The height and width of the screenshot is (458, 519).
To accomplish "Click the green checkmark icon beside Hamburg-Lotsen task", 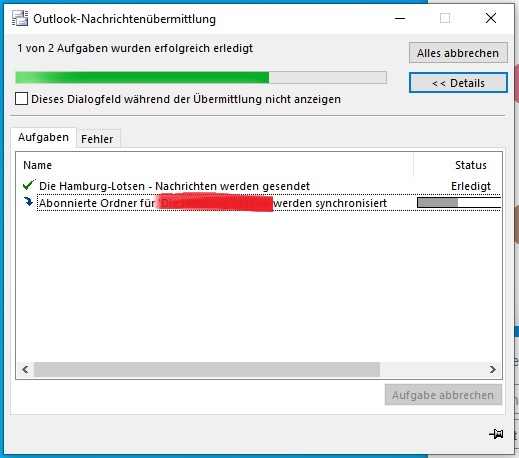I will tap(29, 185).
